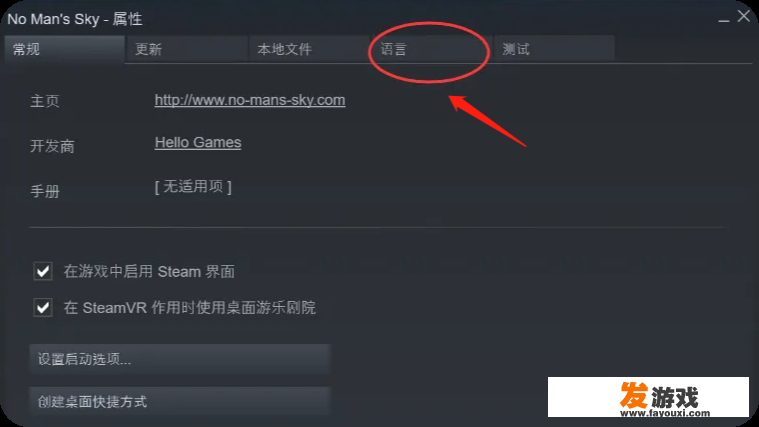Minimize the properties window
The image size is (759, 427).
724,19
